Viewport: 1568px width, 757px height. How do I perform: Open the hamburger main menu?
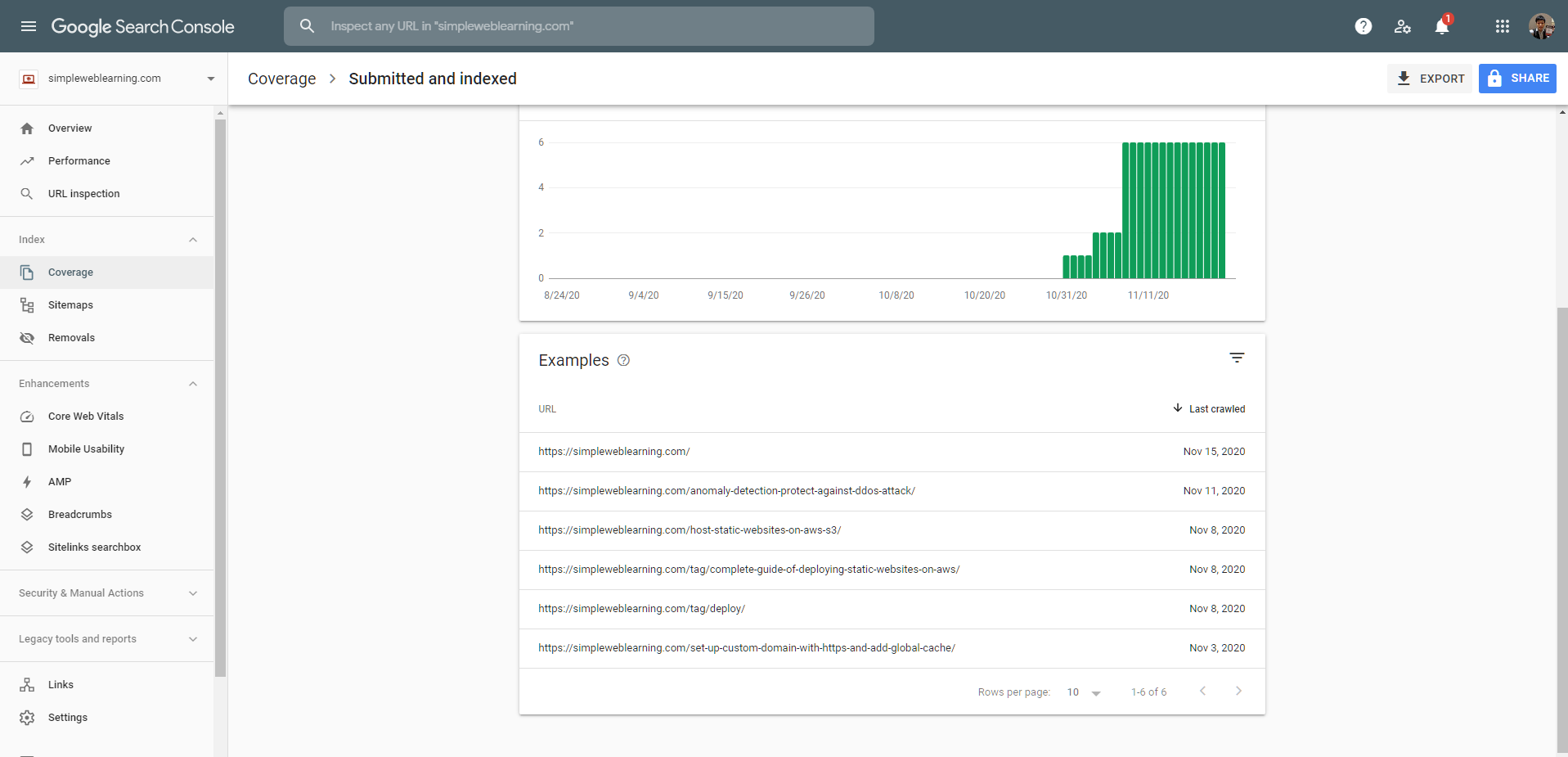point(29,26)
